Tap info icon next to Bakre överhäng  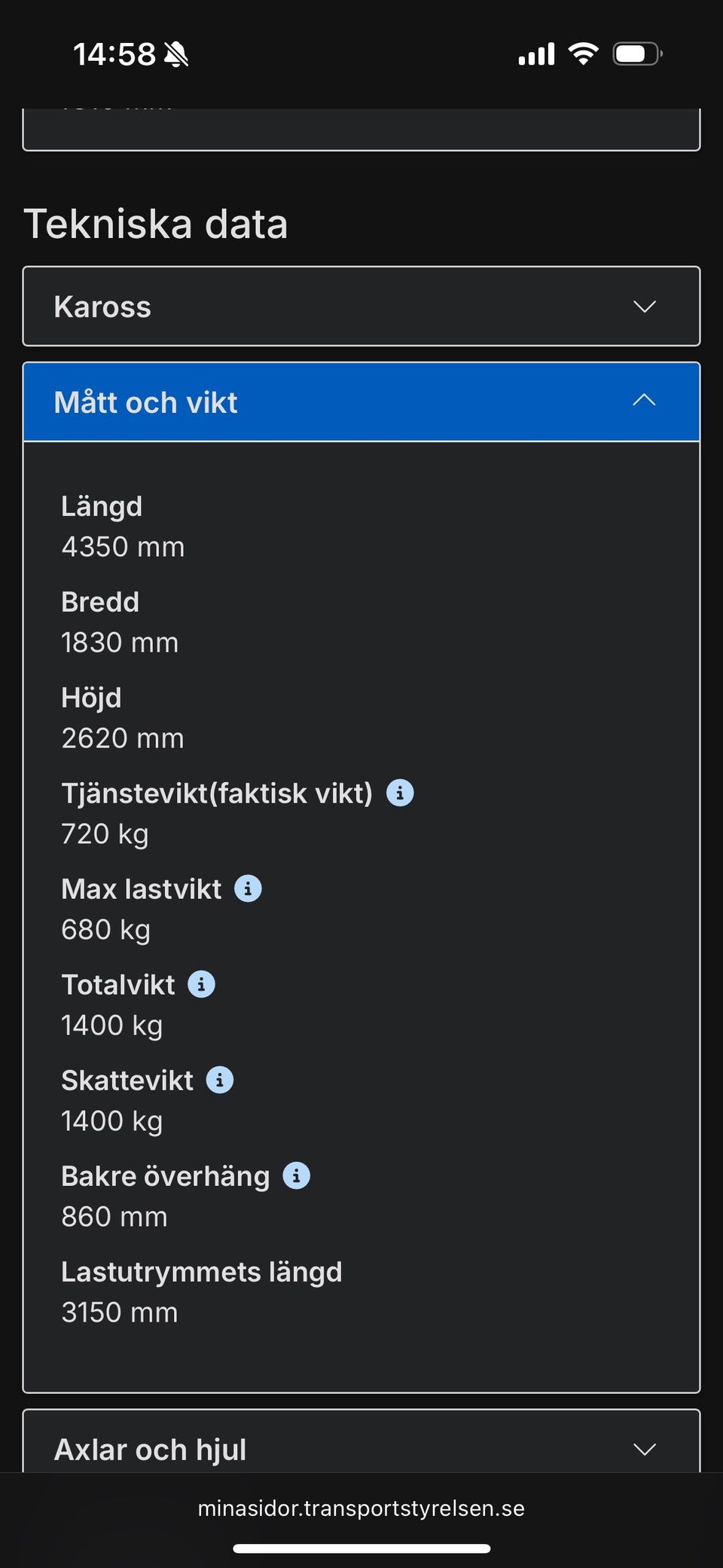pos(296,1175)
